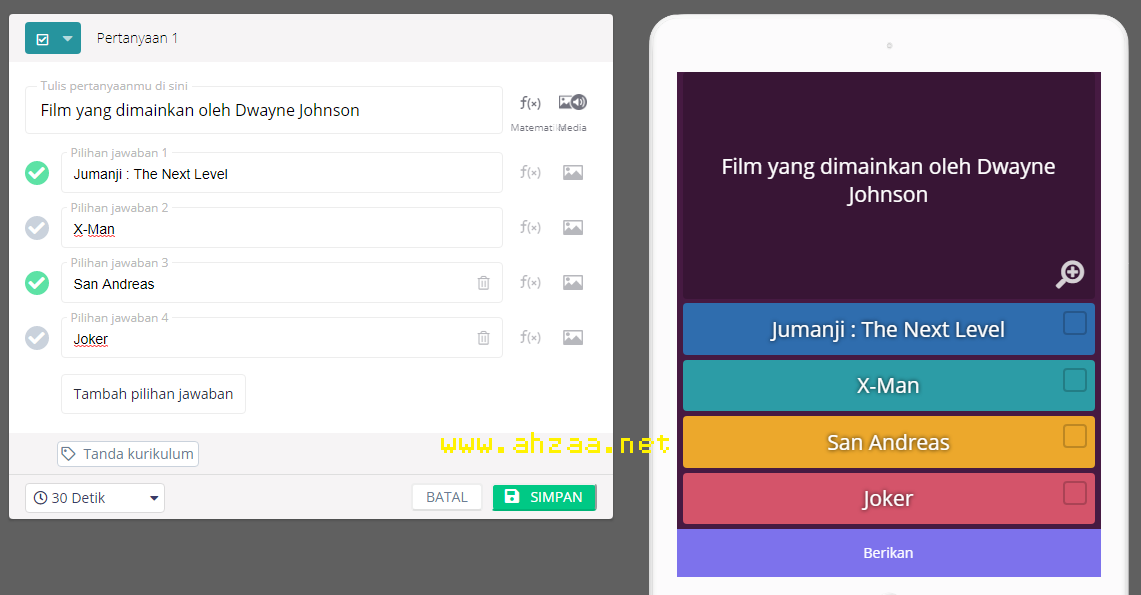Tick Joker checkbox in preview
This screenshot has height=595, width=1141.
point(1075,493)
